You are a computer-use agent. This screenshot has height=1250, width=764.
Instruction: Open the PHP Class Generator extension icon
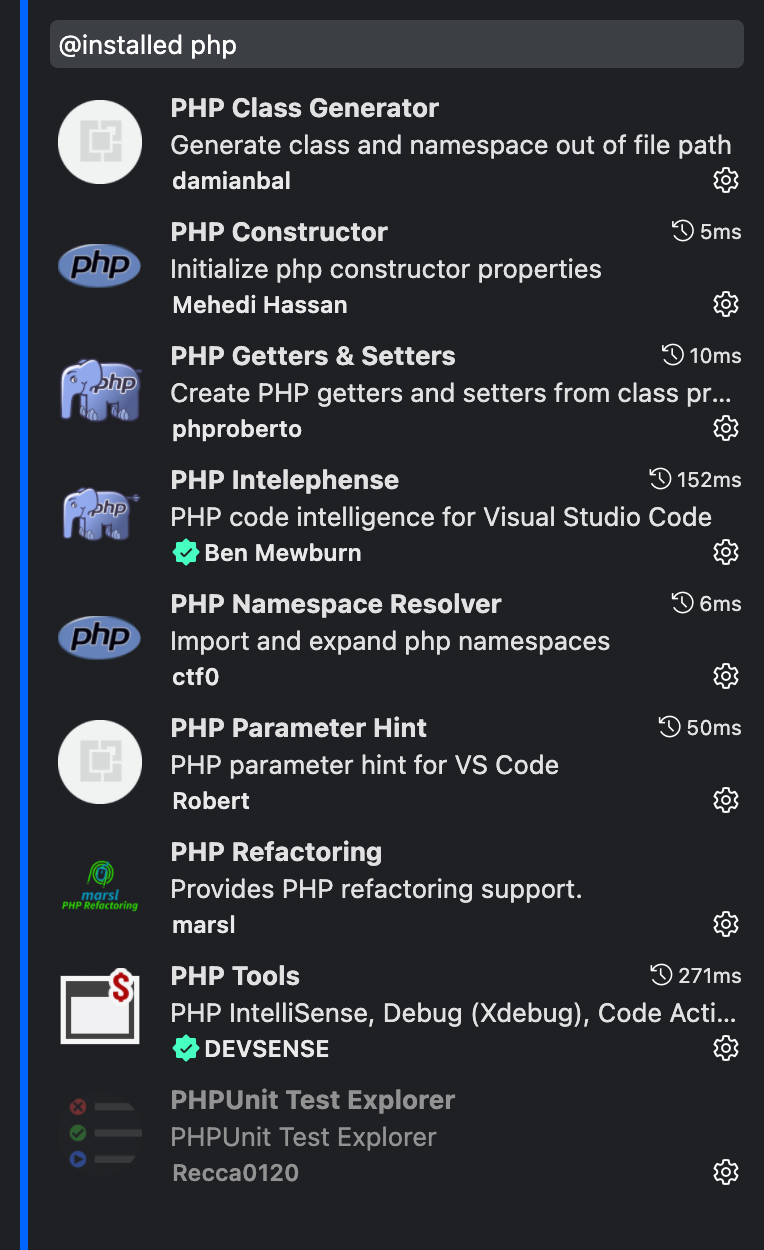[x=100, y=142]
